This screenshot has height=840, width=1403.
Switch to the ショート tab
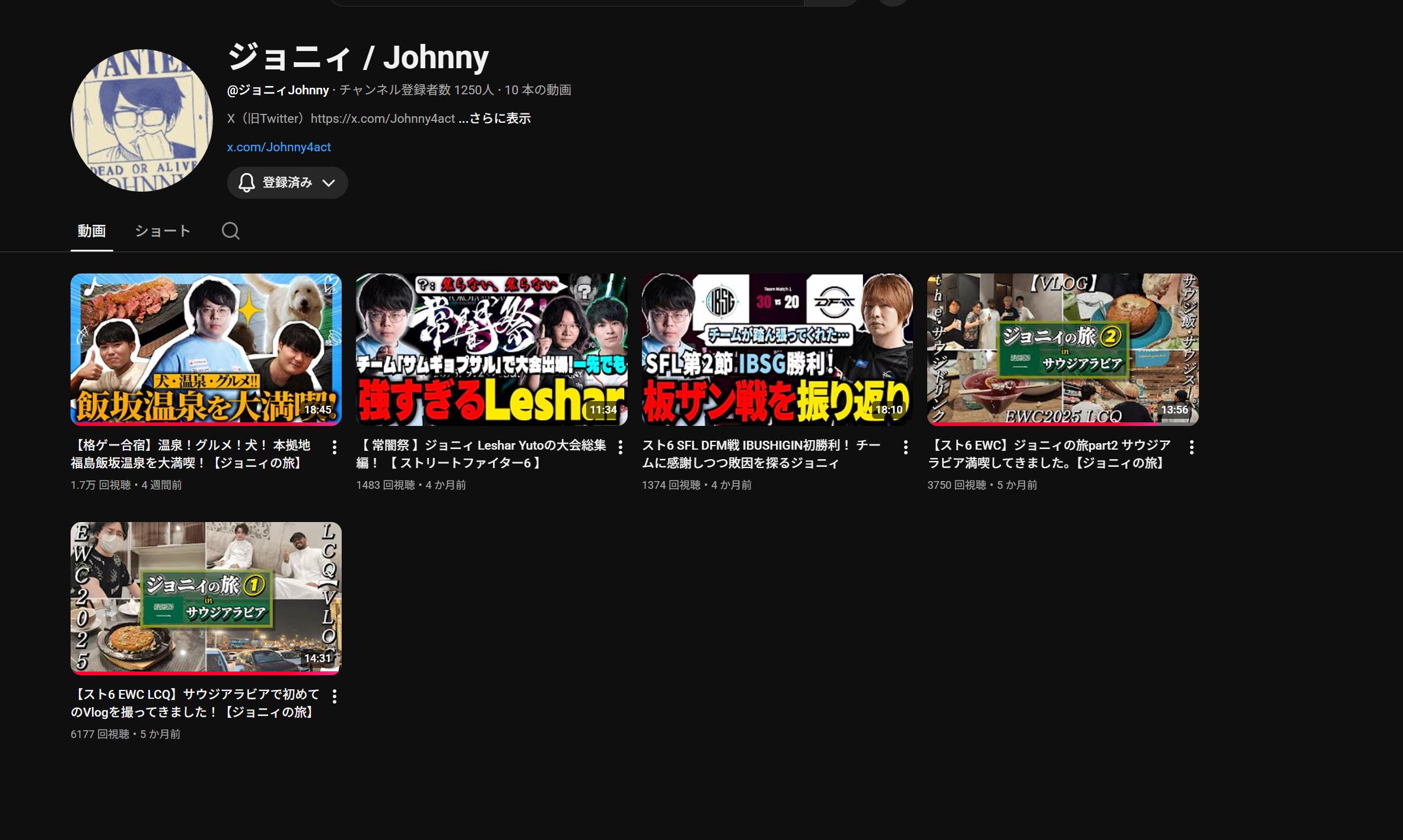coord(162,231)
